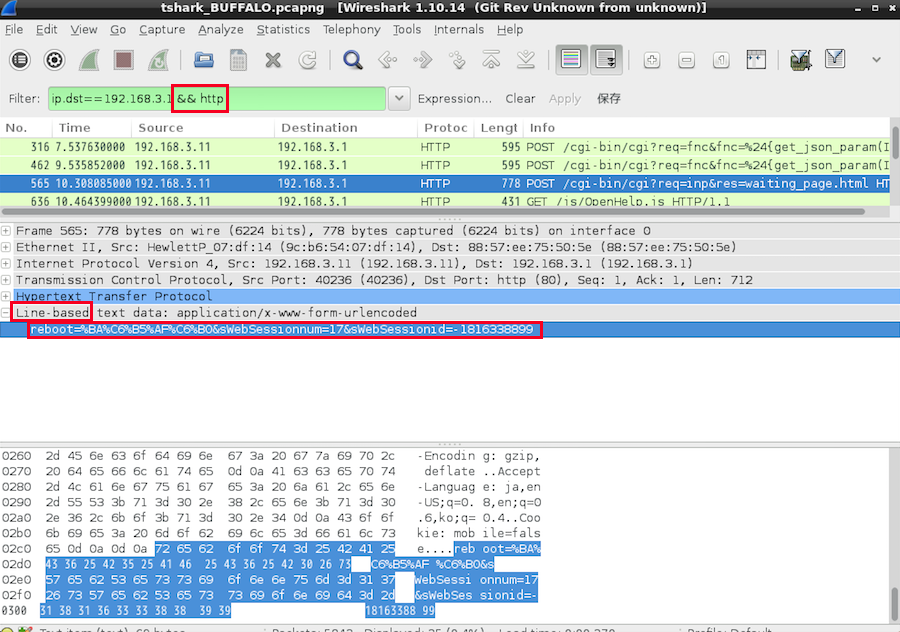The image size is (900, 632).
Task: Open the Expression... filter builder
Action: point(455,99)
